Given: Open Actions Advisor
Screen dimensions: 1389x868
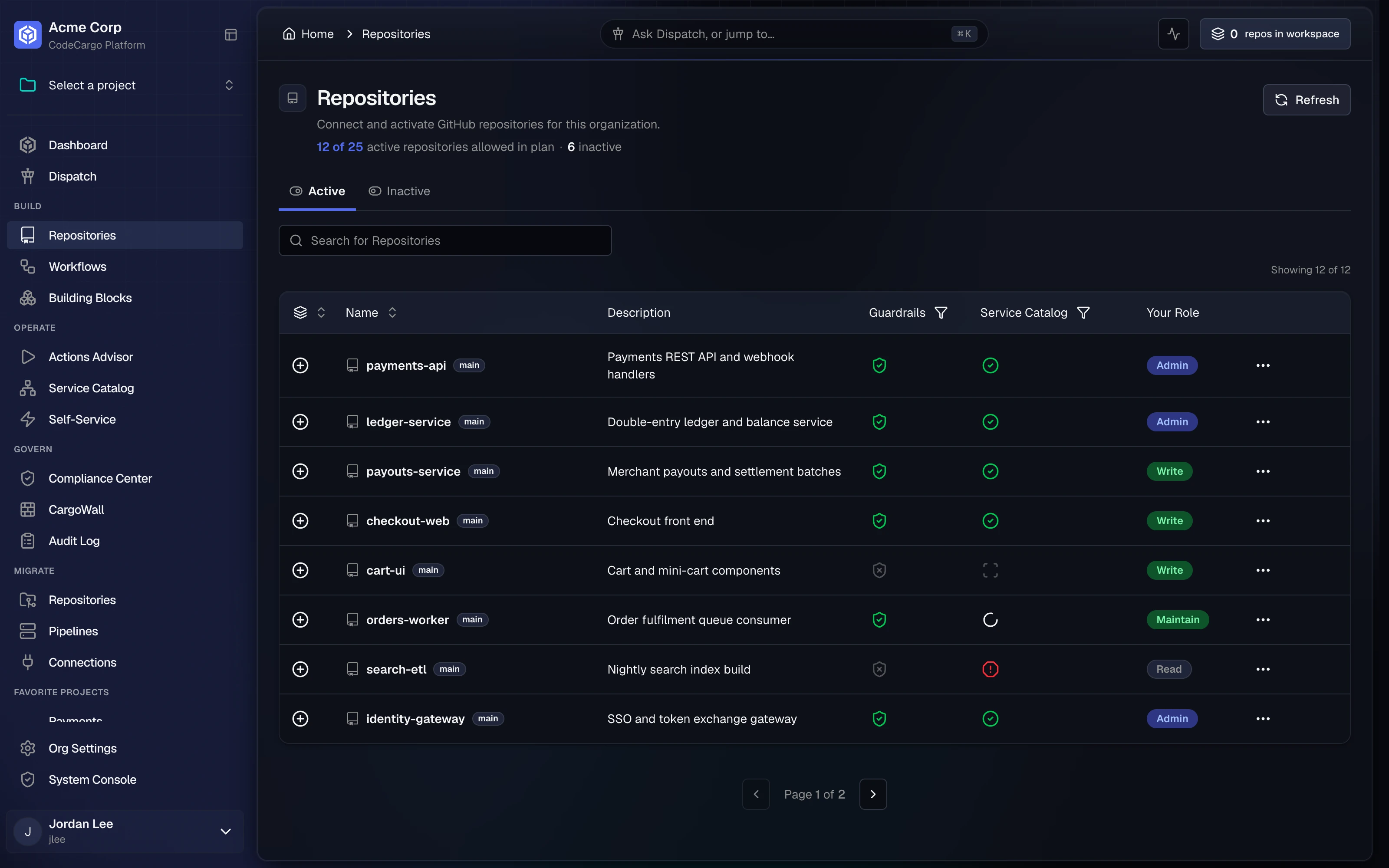Looking at the screenshot, I should pos(125,357).
